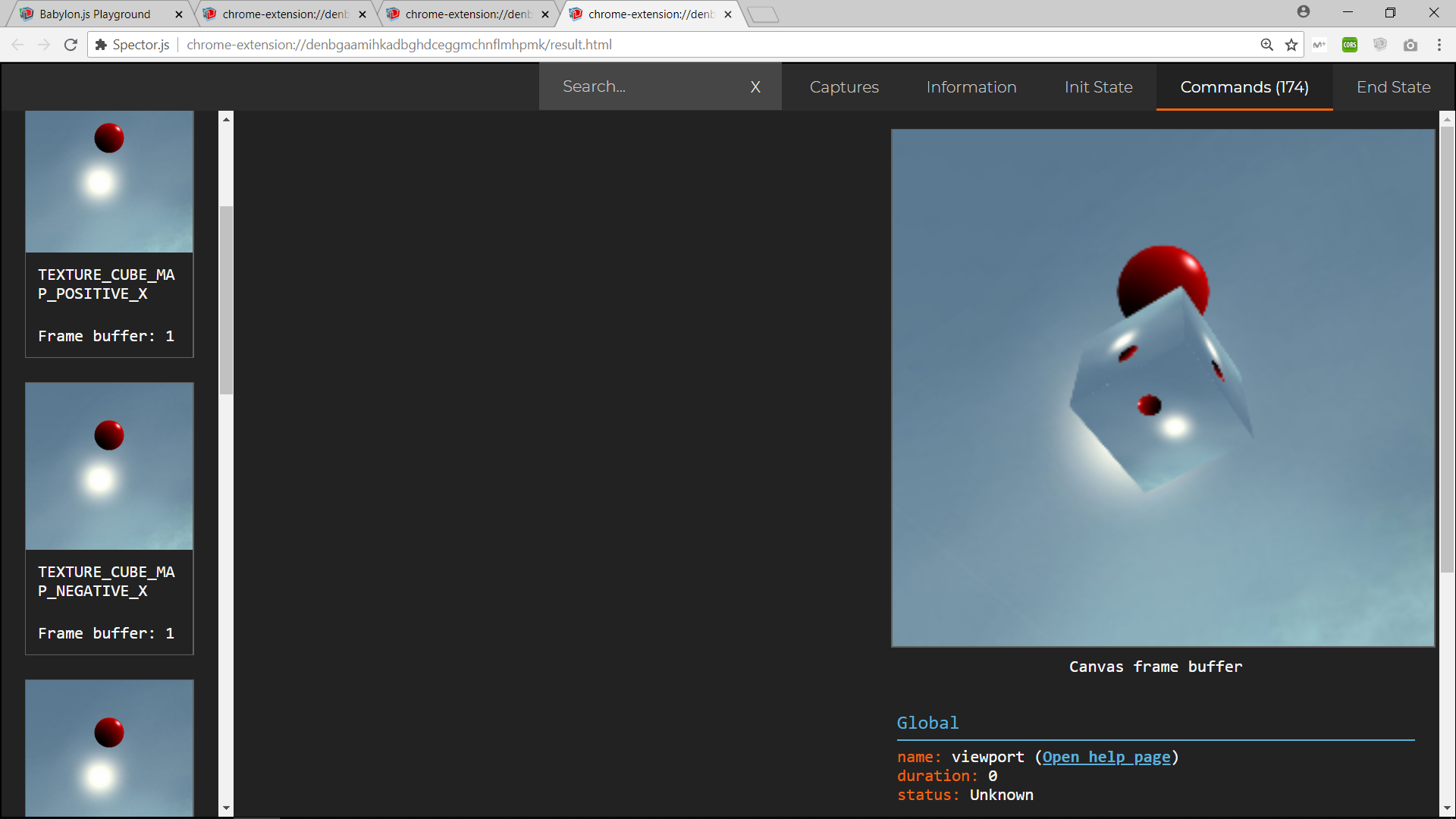Click the Canvas frame buffer preview image

(1163, 388)
